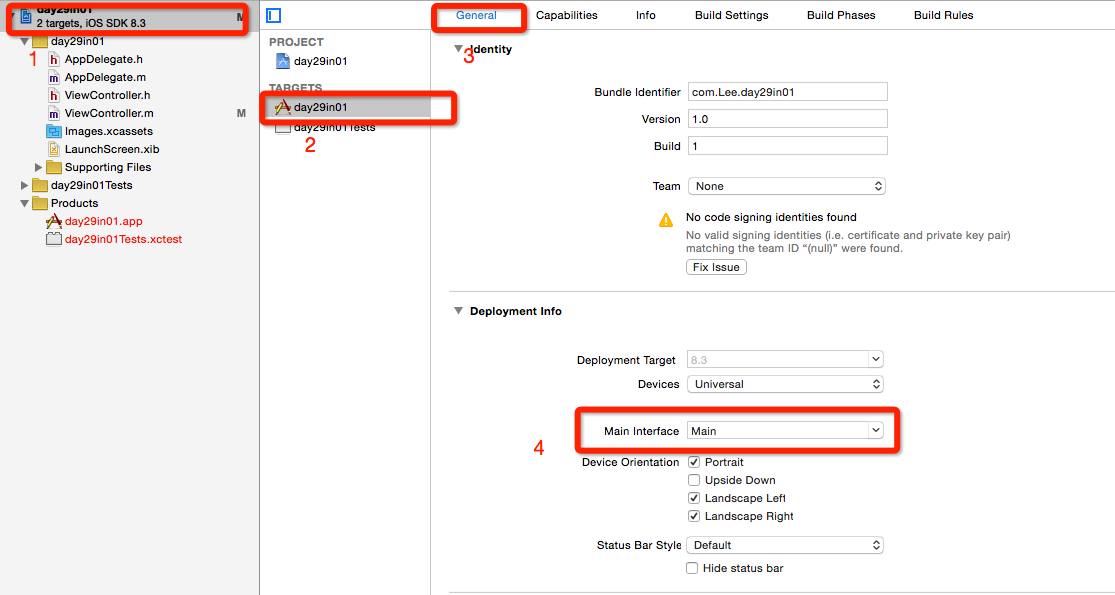Click the AppDelegate.m file icon

tap(53, 77)
